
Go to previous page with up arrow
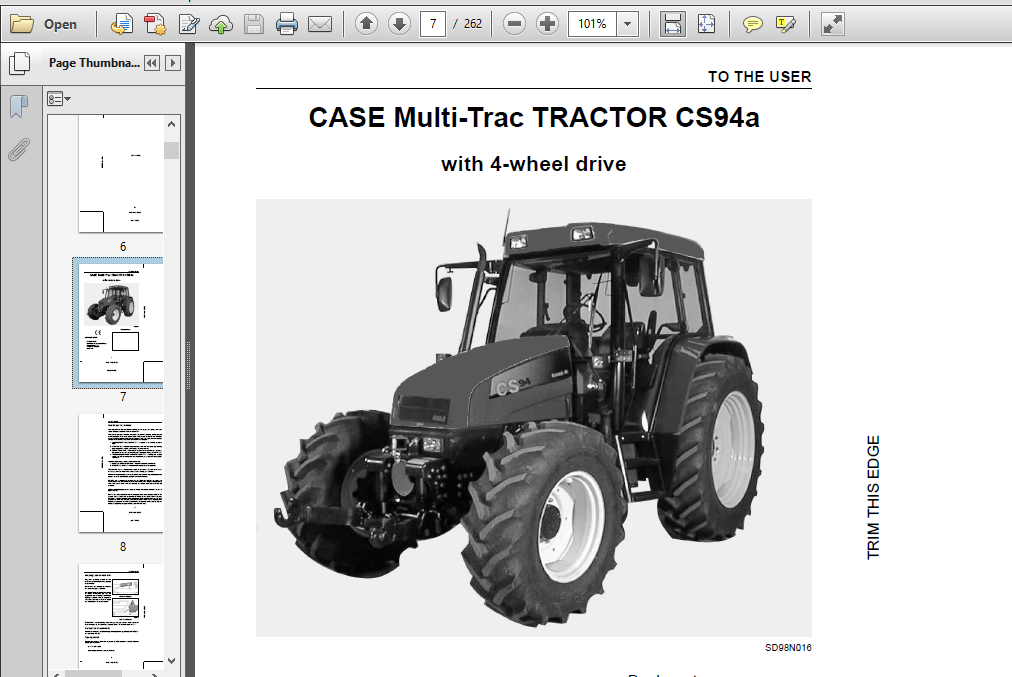click(366, 25)
